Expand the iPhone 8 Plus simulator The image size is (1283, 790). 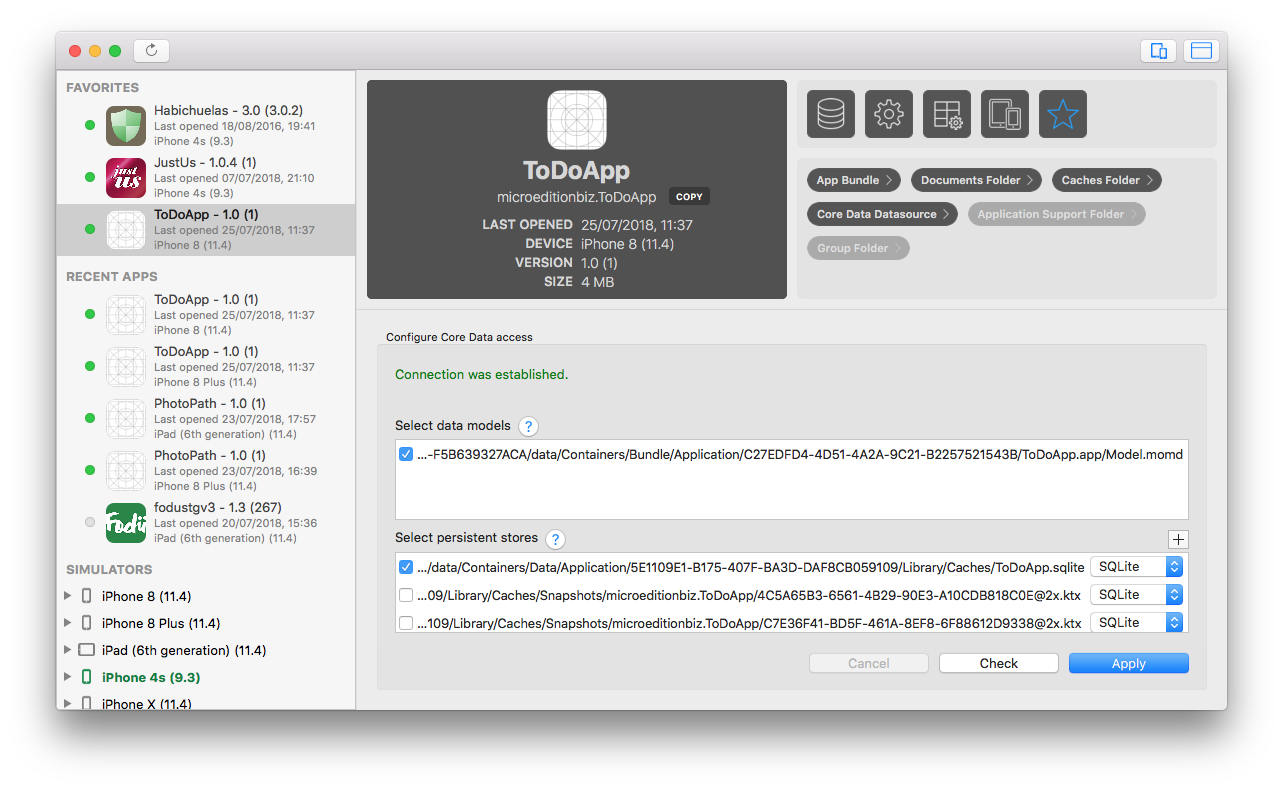tap(68, 623)
